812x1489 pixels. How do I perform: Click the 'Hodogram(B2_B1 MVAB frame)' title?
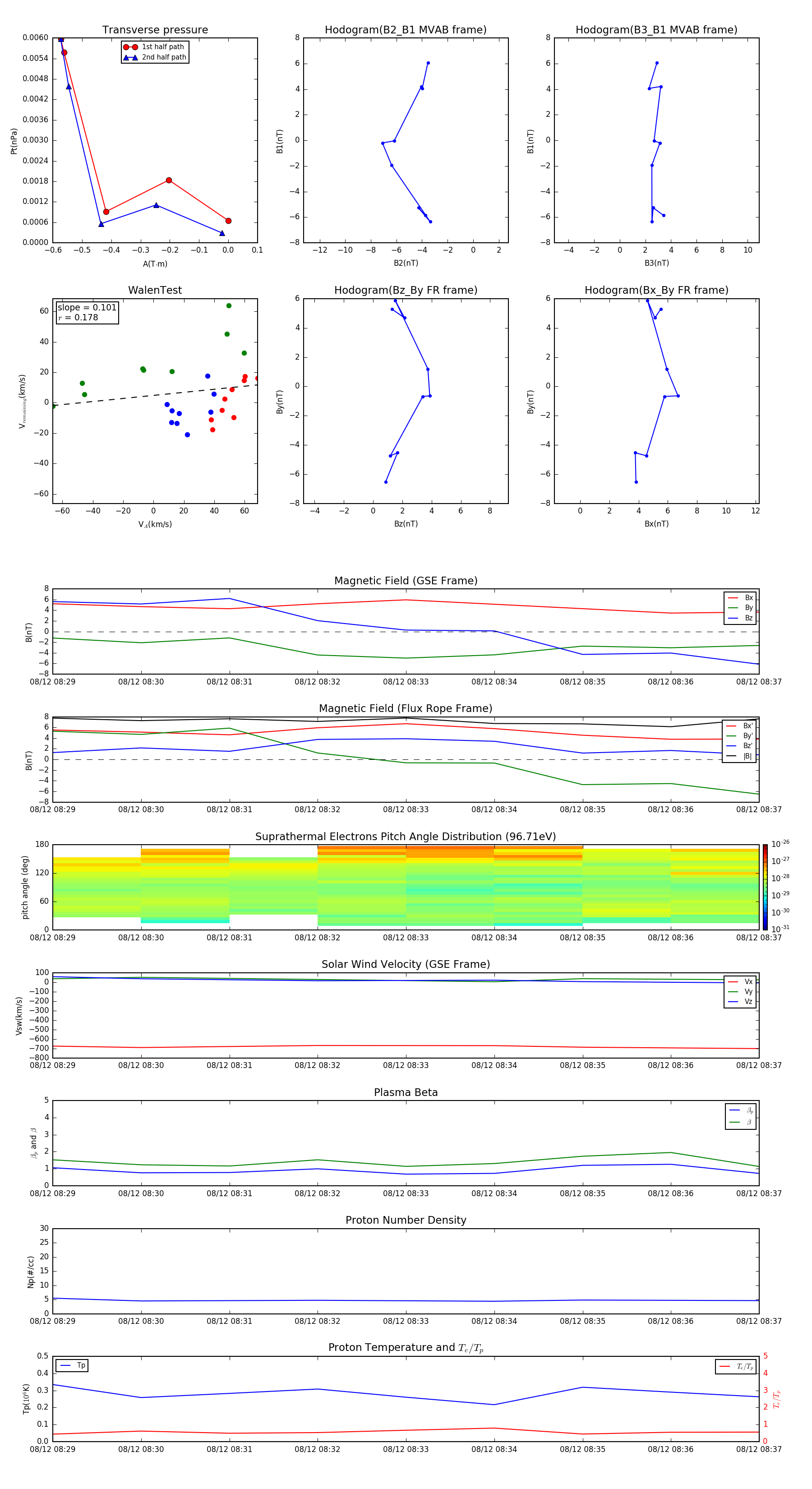click(x=406, y=30)
